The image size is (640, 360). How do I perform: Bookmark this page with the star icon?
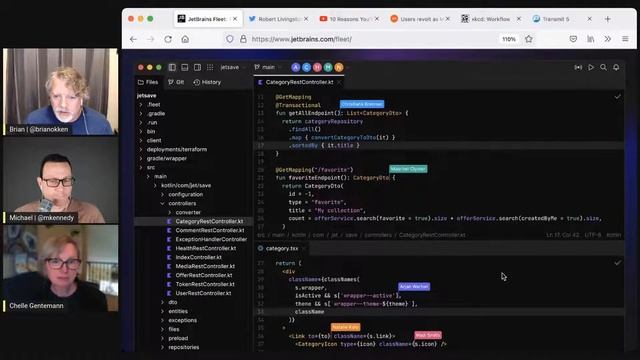pos(529,39)
